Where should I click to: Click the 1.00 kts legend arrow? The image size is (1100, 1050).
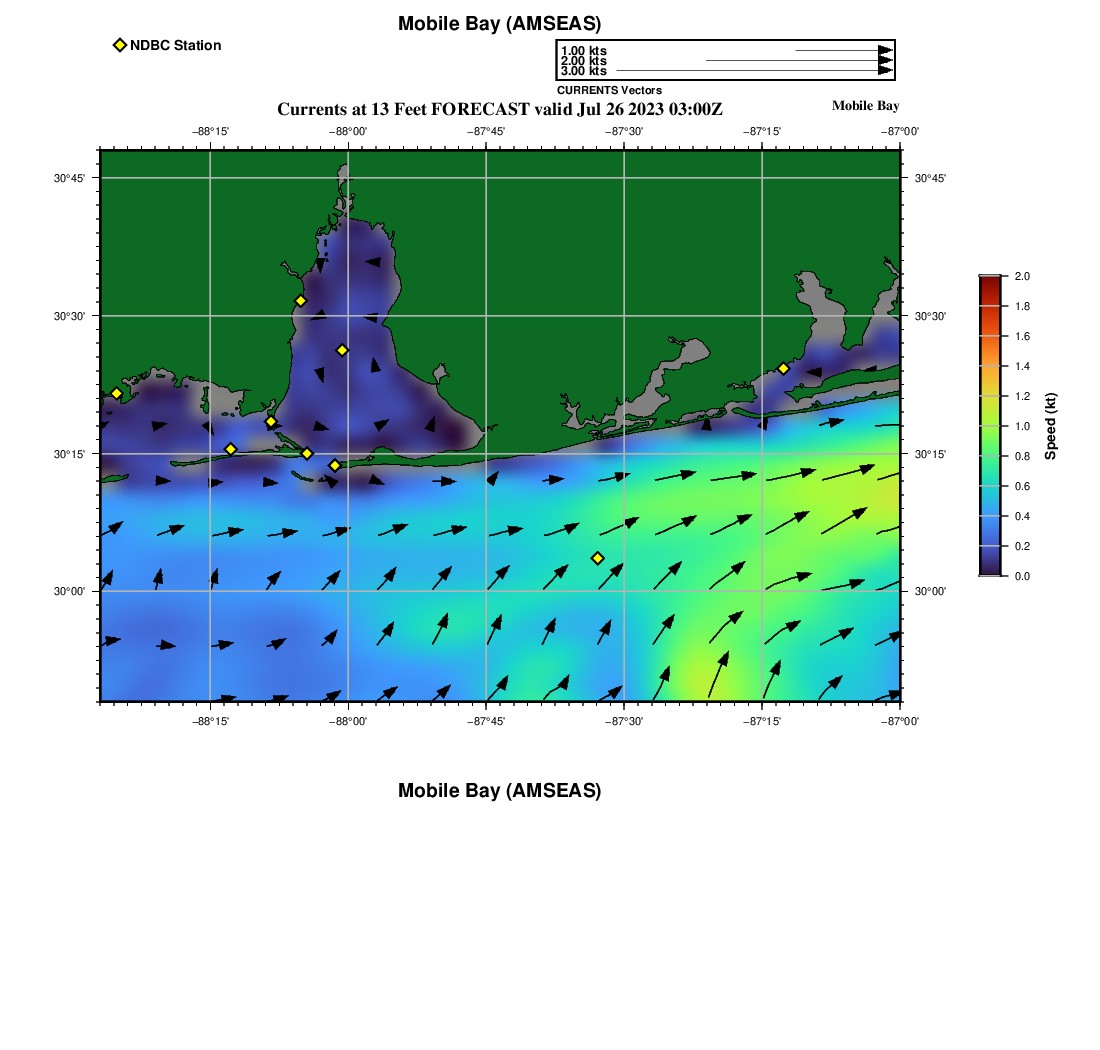pyautogui.click(x=842, y=50)
